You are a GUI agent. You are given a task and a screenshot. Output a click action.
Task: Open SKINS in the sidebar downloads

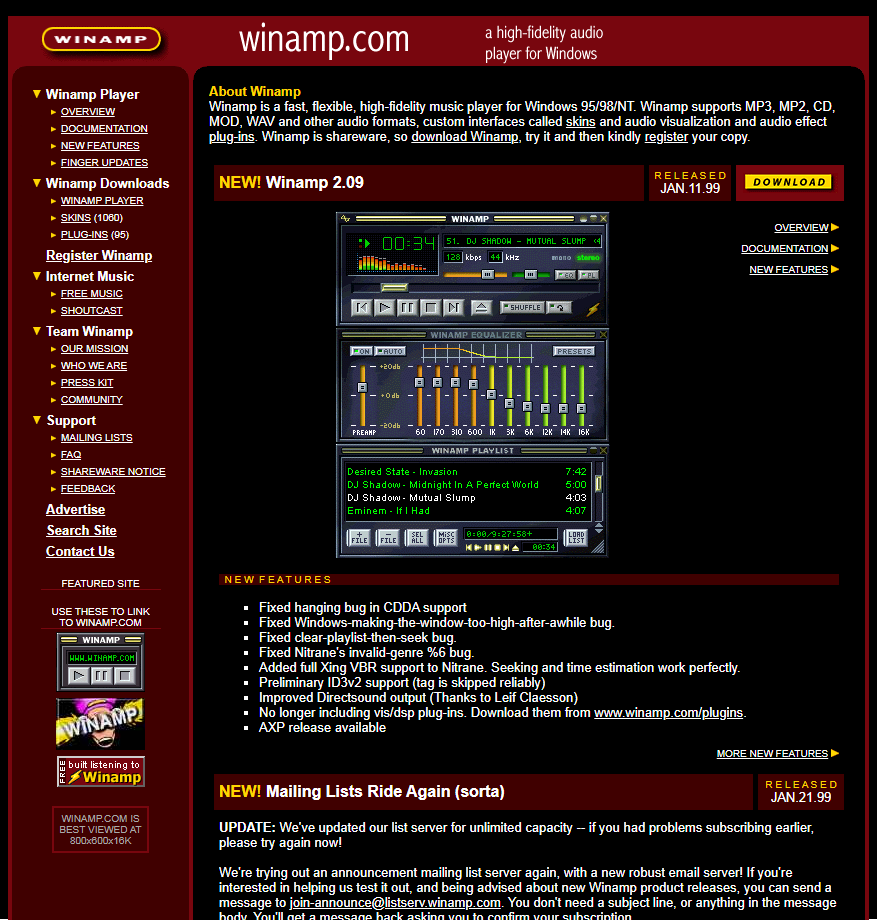point(76,218)
